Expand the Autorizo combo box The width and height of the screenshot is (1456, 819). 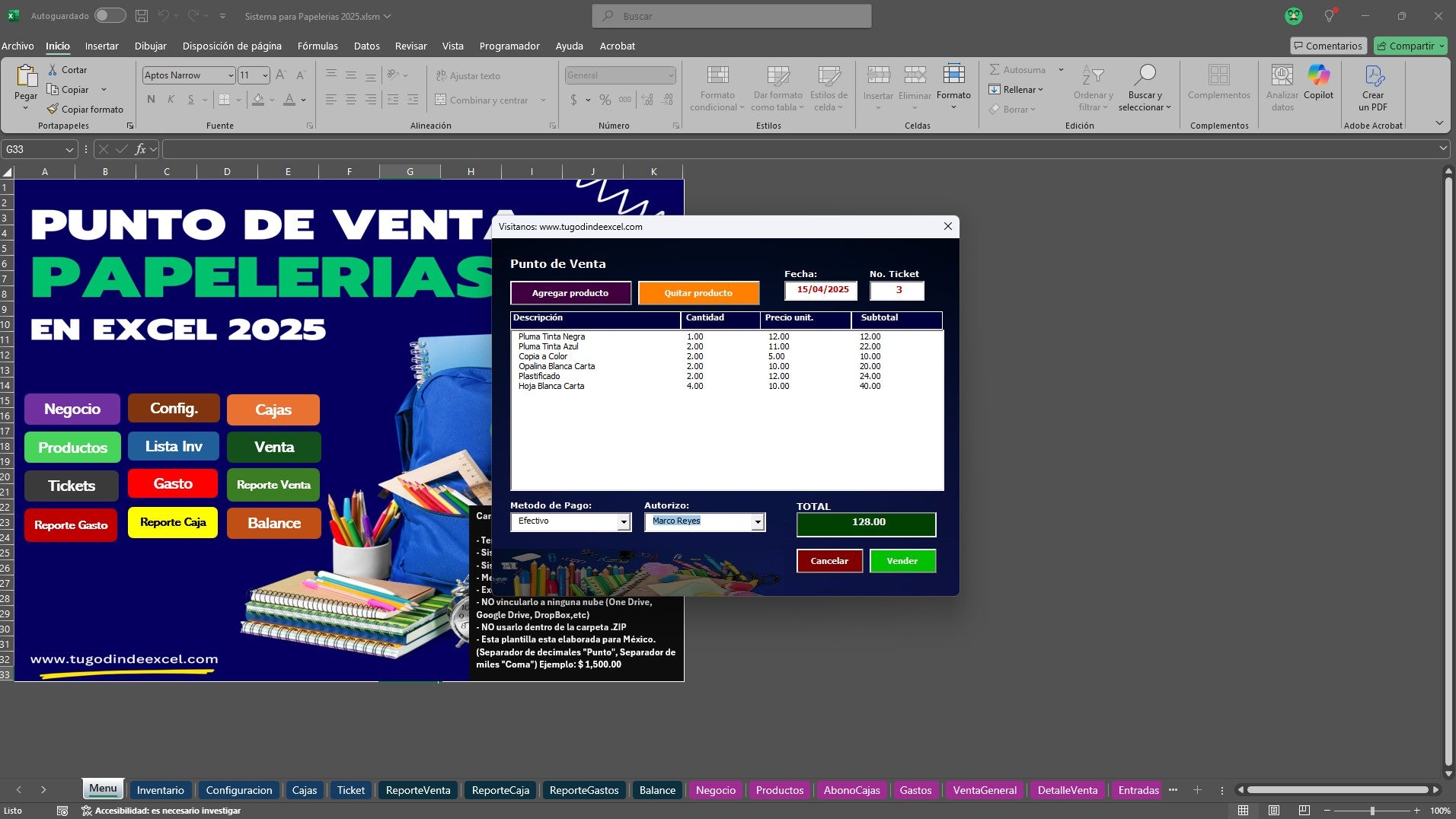click(x=758, y=522)
